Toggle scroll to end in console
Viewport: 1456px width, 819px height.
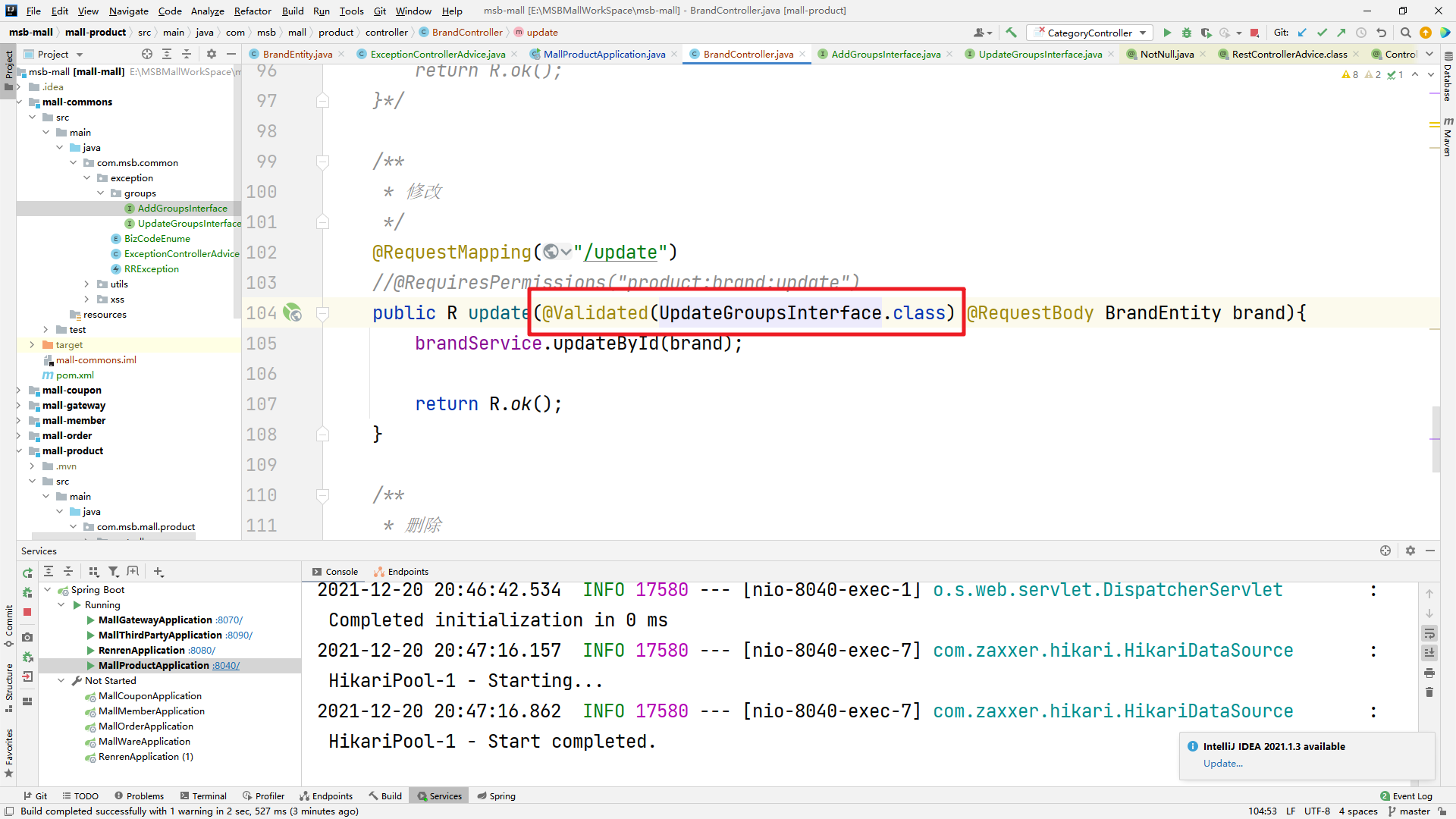pyautogui.click(x=1429, y=652)
